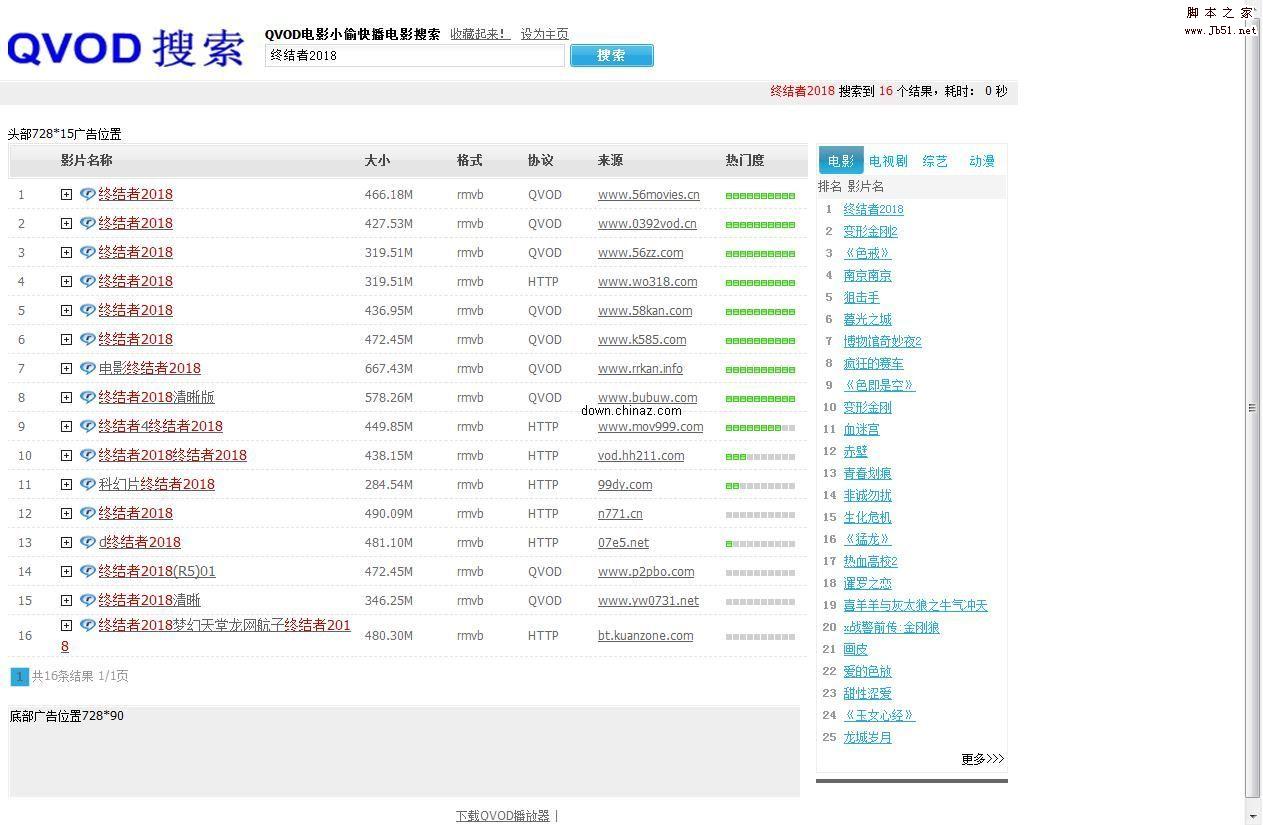Viewport: 1263px width, 825px height.
Task: Expand result row 2 with the plus box
Action: pyautogui.click(x=66, y=224)
